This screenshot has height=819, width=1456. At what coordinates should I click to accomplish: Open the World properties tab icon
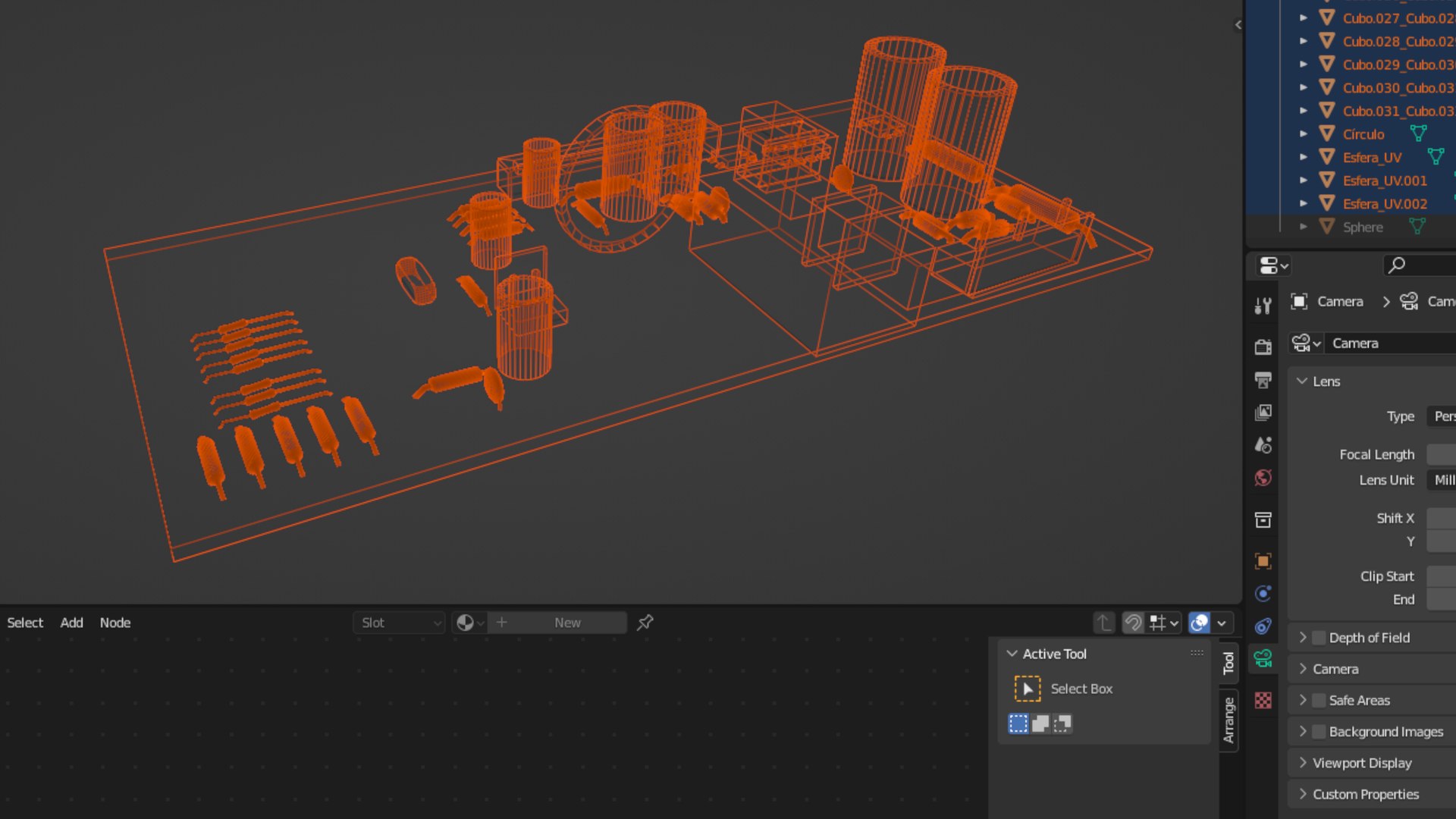pyautogui.click(x=1263, y=478)
